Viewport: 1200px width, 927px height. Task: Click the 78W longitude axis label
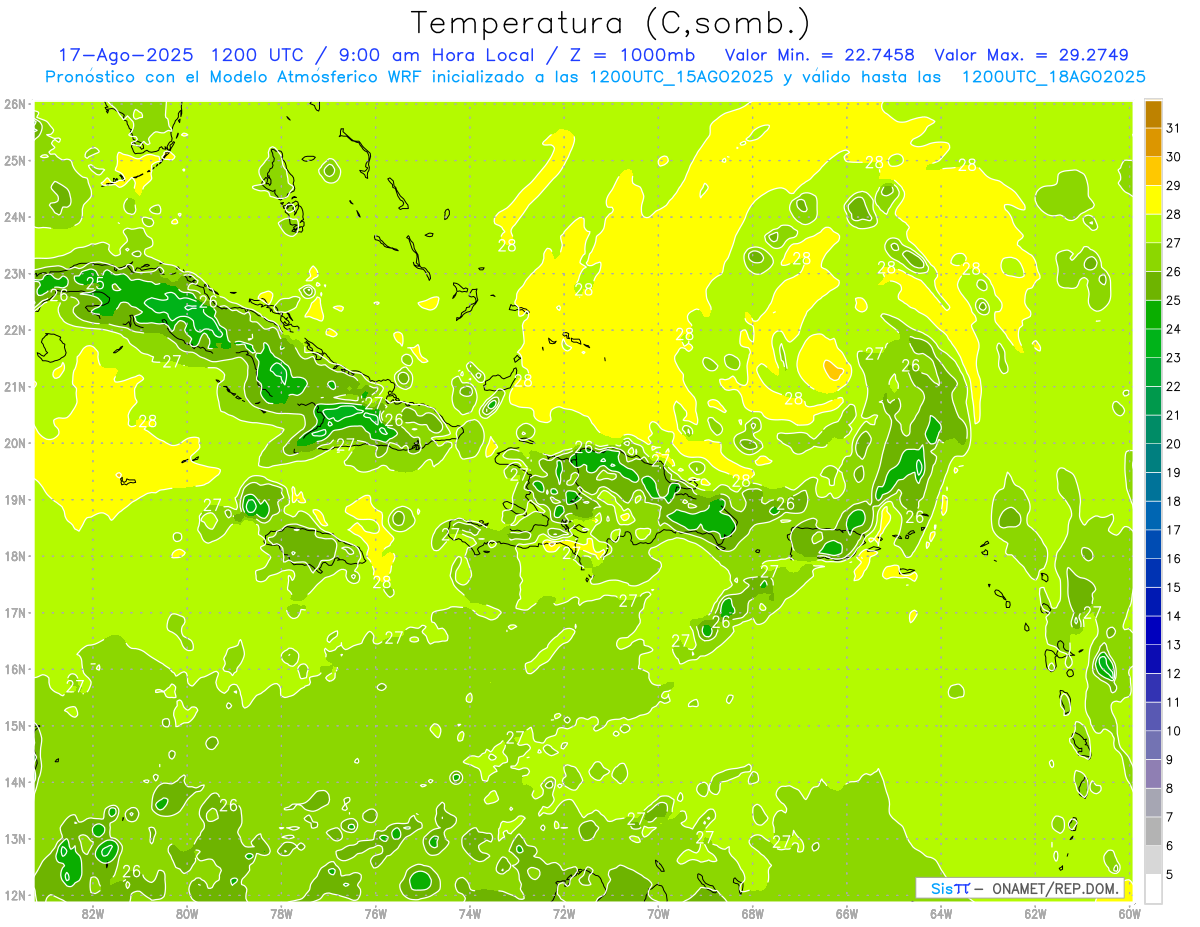tap(281, 913)
